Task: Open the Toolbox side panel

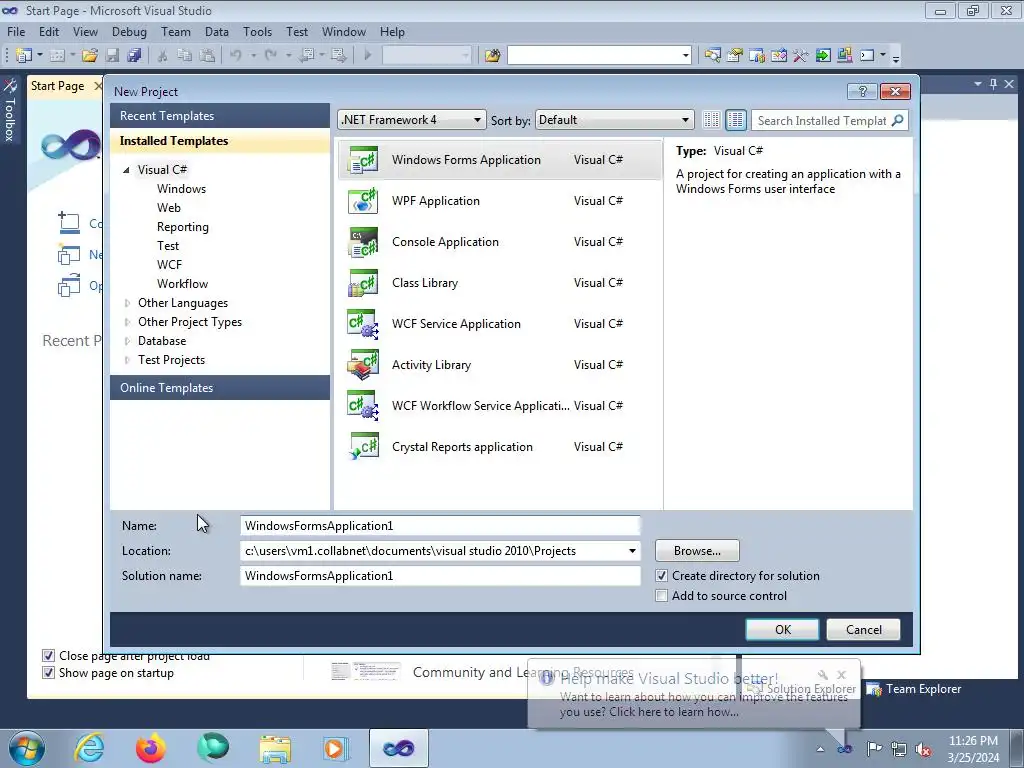Action: tap(10, 110)
